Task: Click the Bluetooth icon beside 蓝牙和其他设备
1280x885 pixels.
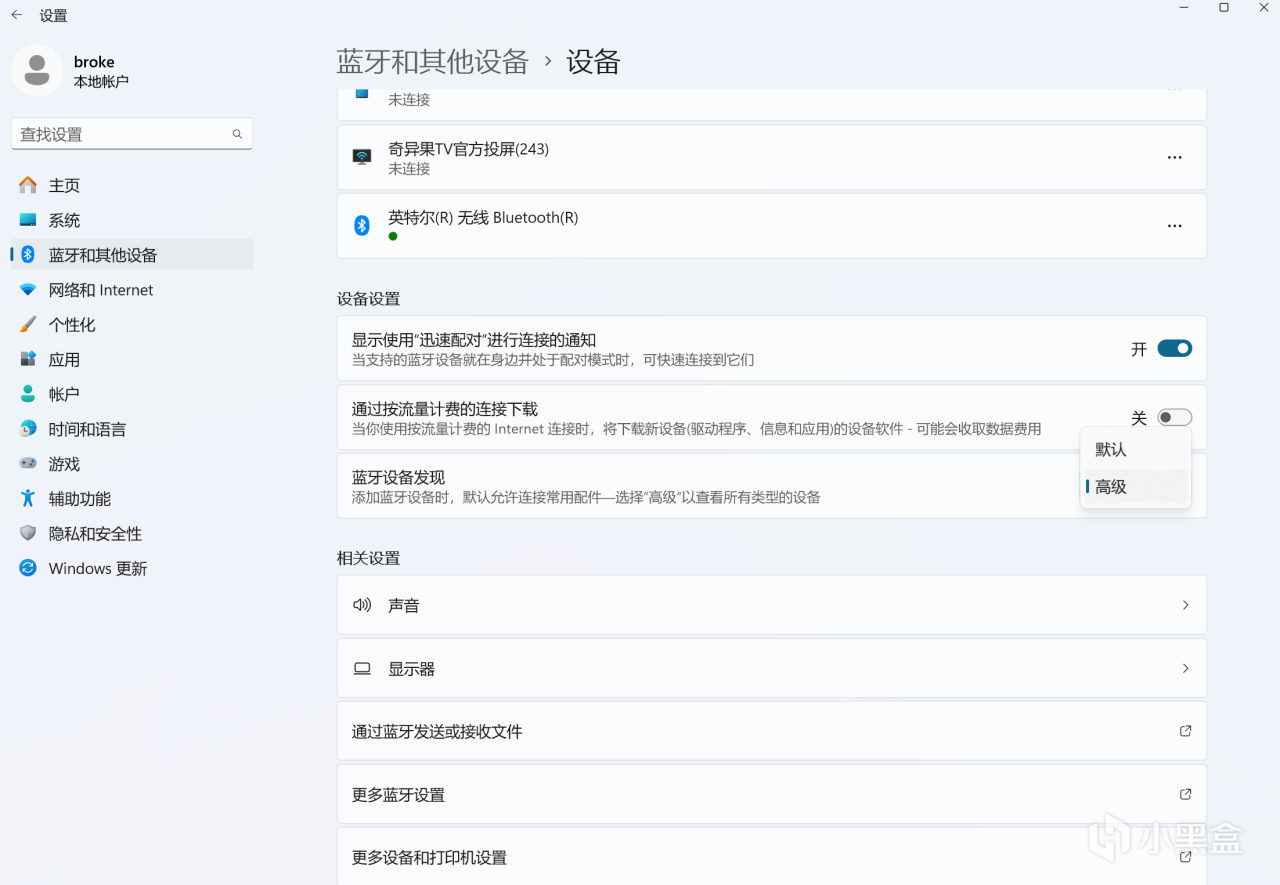Action: coord(28,255)
